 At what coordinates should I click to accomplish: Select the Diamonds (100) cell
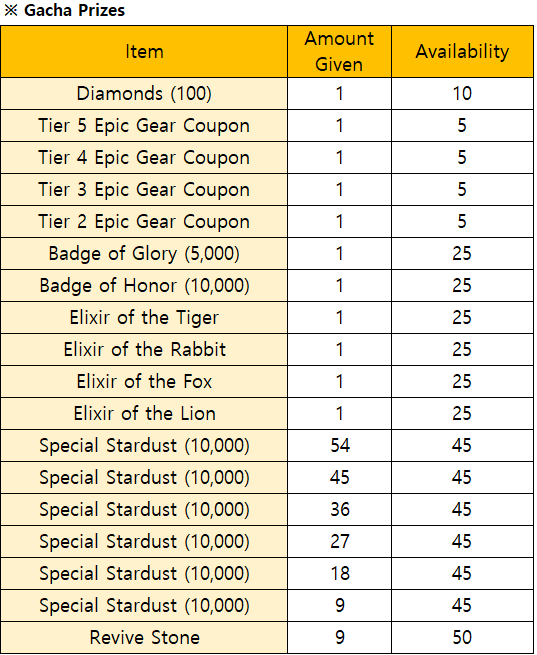[x=144, y=94]
